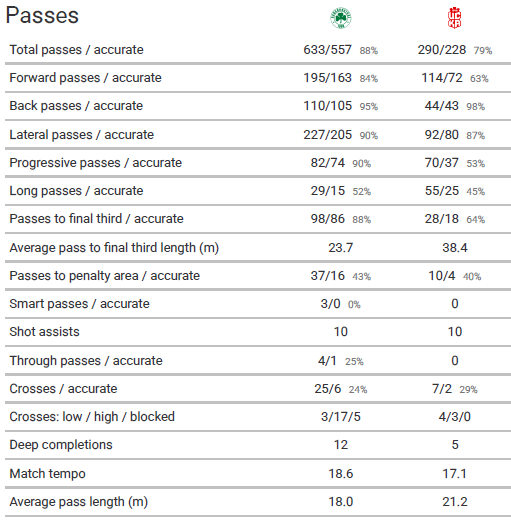Click the Back passes / accurate label

click(76, 106)
